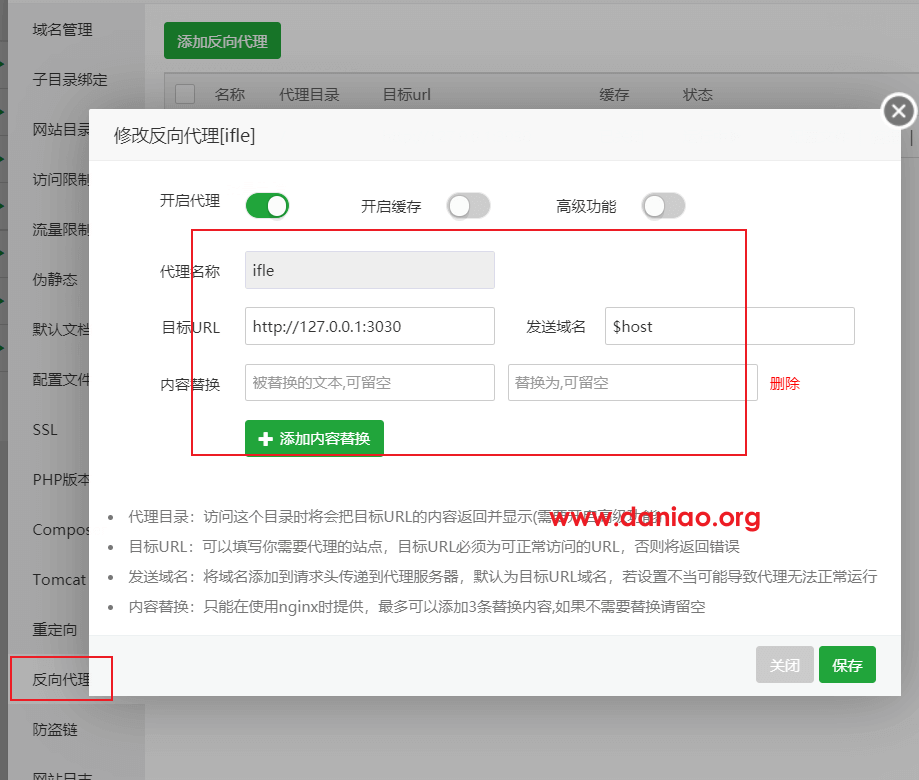Click 目标URL field with http://127.0.0.1:3030
Screen dimensions: 919x780
[x=370, y=326]
